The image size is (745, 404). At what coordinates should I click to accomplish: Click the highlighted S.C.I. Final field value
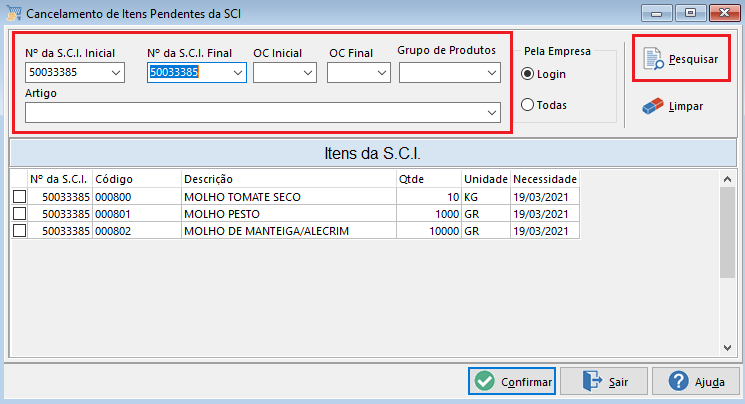[174, 72]
